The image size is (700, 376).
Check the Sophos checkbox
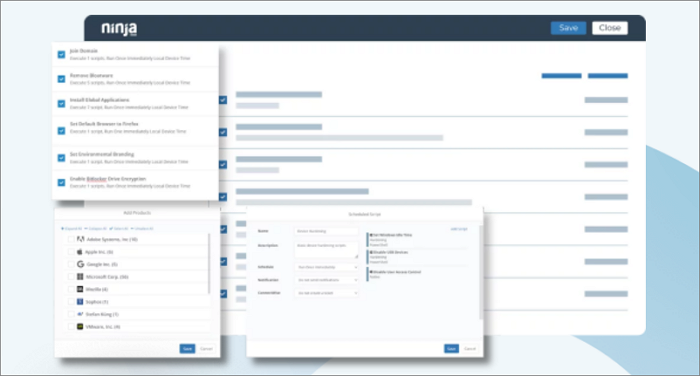click(71, 302)
